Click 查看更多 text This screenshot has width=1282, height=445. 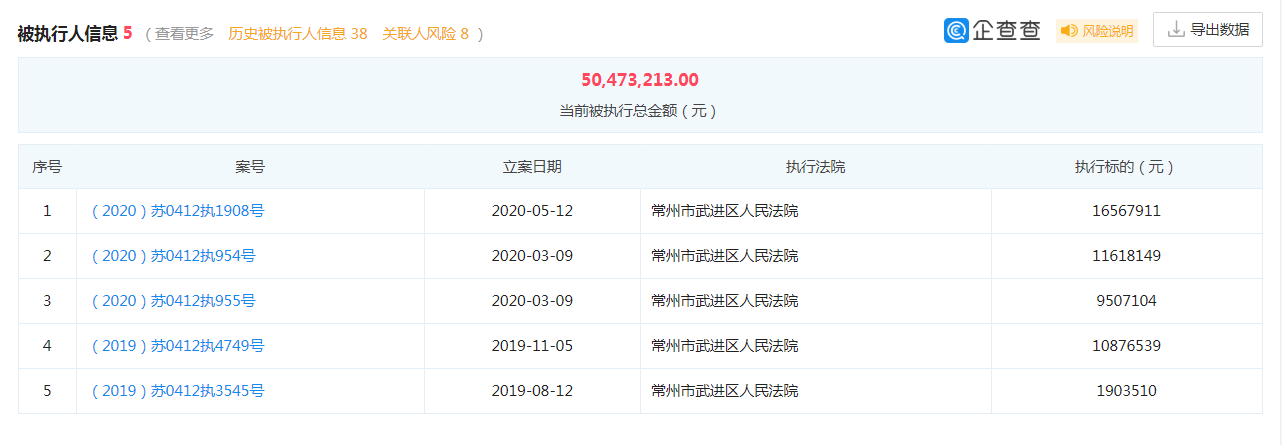tap(184, 33)
